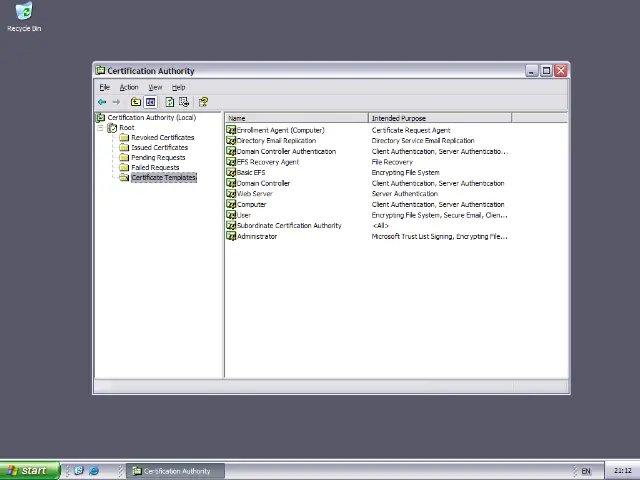Click the Domain Controller Authentication template icon
The height and width of the screenshot is (480, 640).
[x=231, y=151]
